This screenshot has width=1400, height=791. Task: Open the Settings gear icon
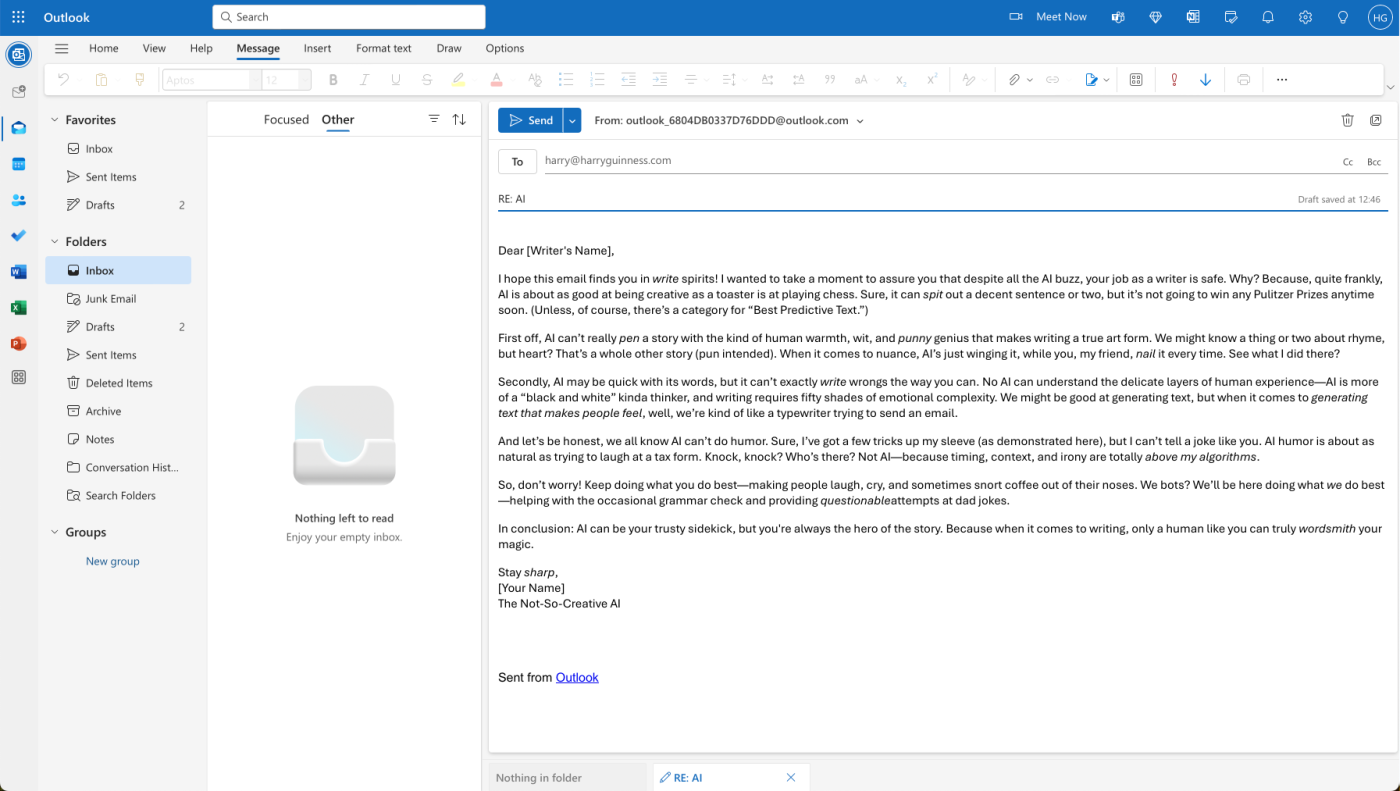(x=1306, y=17)
